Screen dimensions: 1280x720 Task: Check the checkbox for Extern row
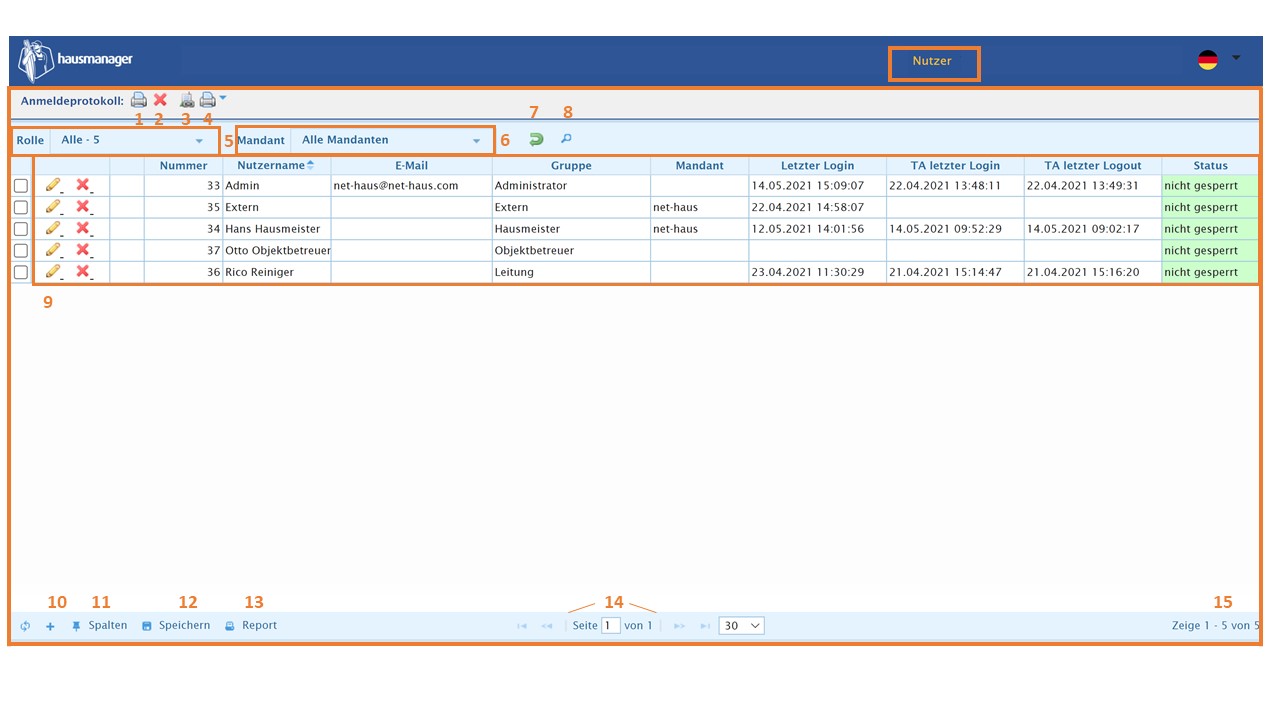(x=20, y=208)
